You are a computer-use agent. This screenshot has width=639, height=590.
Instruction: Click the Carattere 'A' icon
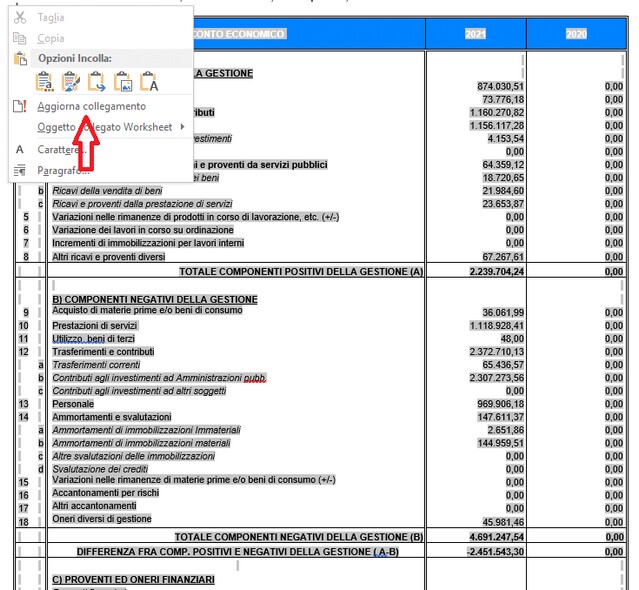tap(20, 150)
